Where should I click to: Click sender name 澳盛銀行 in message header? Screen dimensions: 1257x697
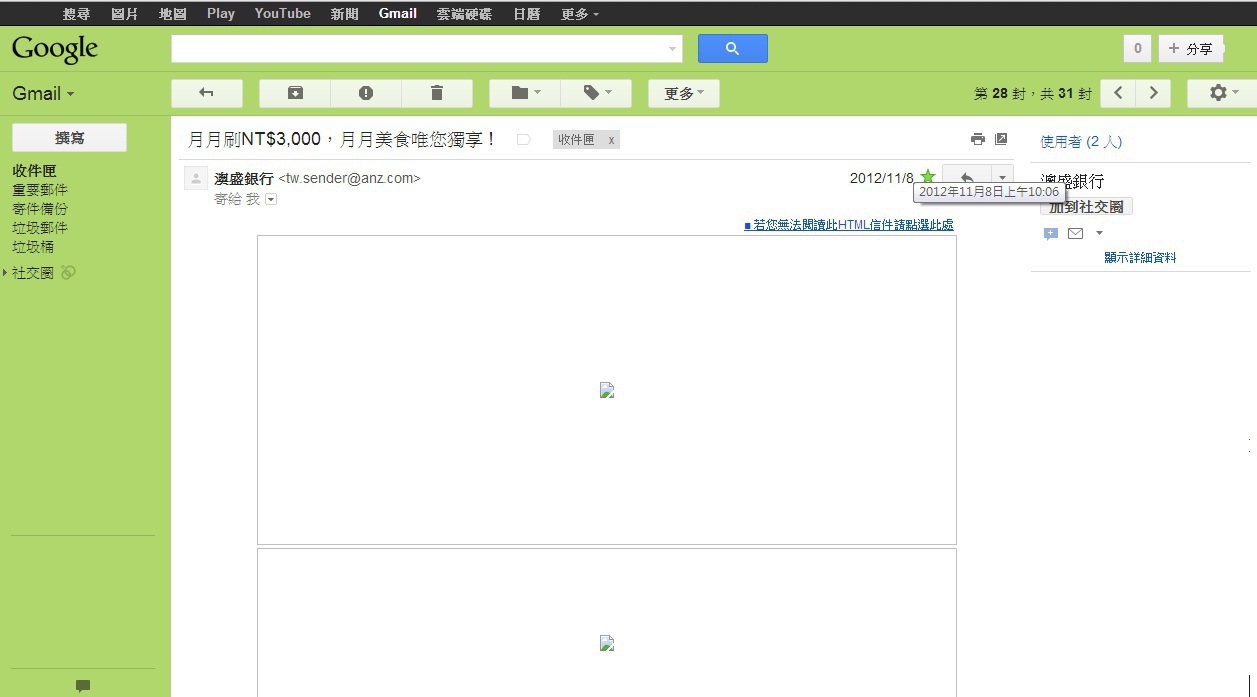(x=243, y=178)
